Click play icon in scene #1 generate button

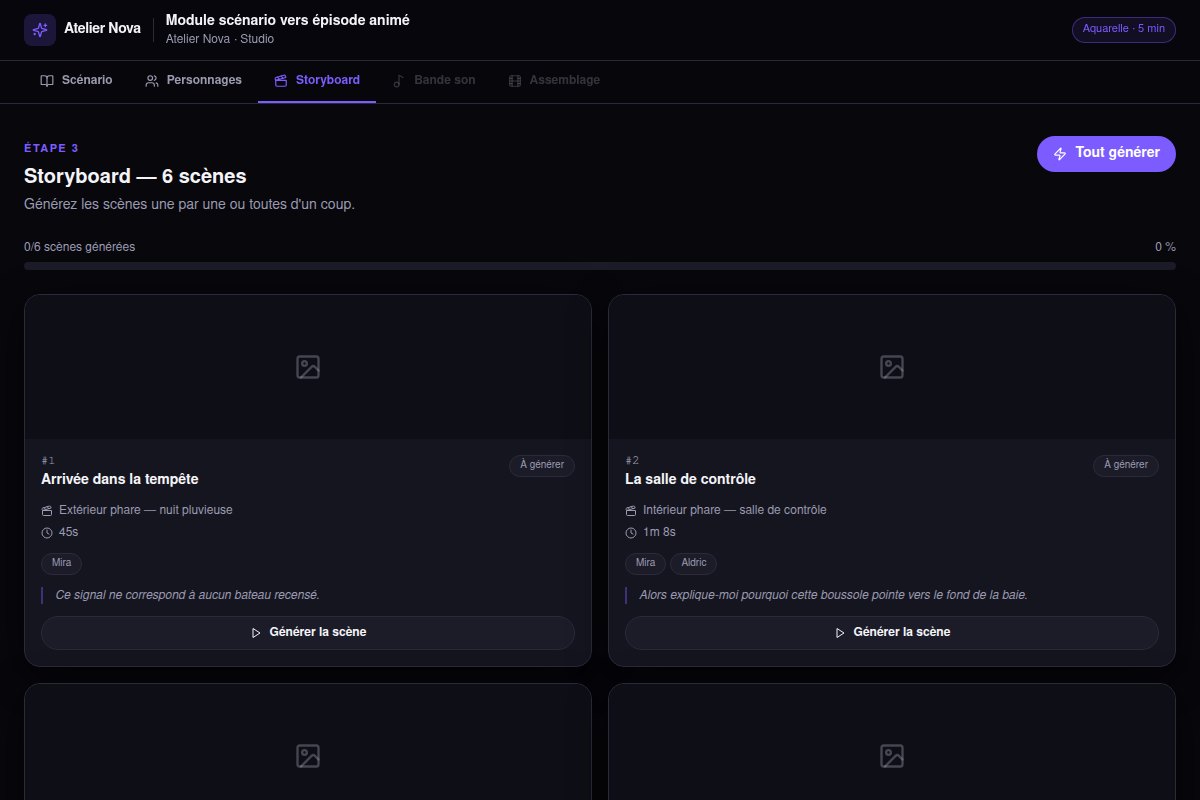coord(256,633)
